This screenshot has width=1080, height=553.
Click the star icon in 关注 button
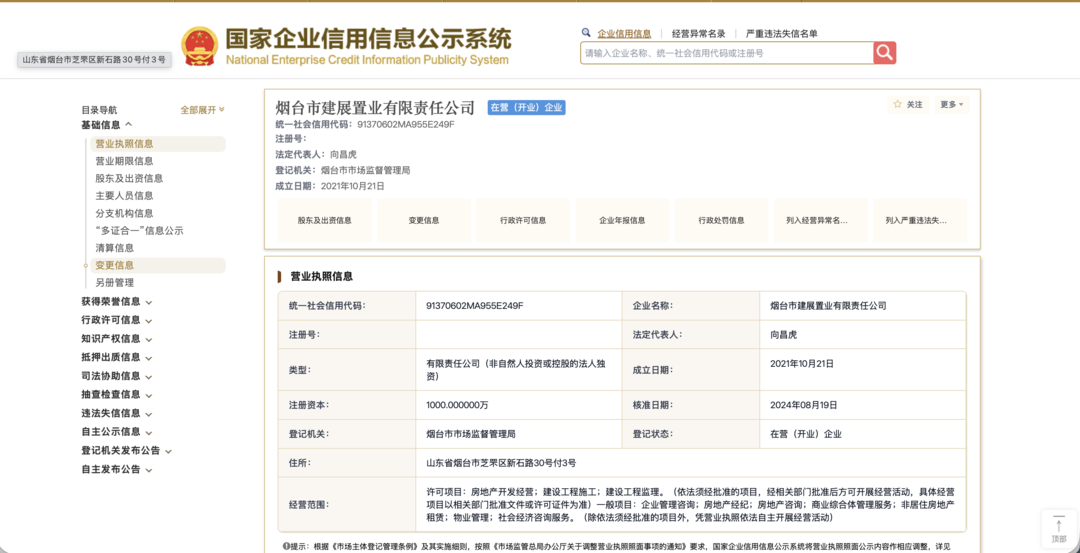point(897,105)
